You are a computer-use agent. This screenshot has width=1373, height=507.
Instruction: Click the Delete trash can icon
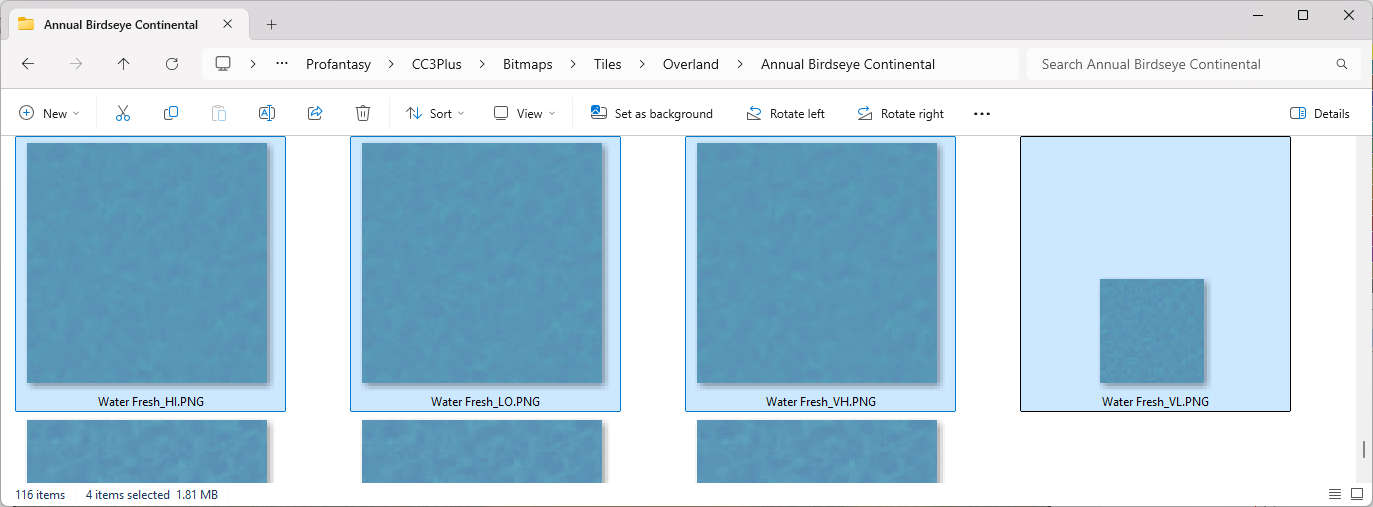click(x=363, y=114)
